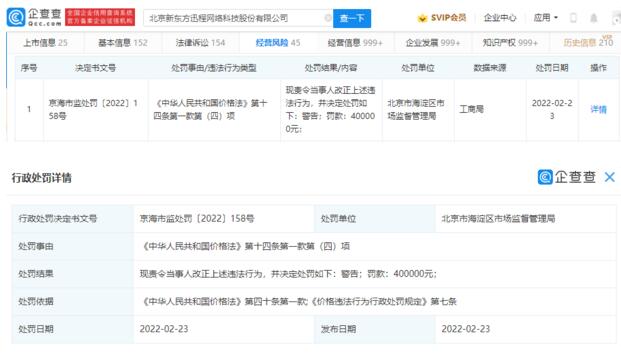
Task: Click the Qcc.com logo in the header
Action: 34,17
